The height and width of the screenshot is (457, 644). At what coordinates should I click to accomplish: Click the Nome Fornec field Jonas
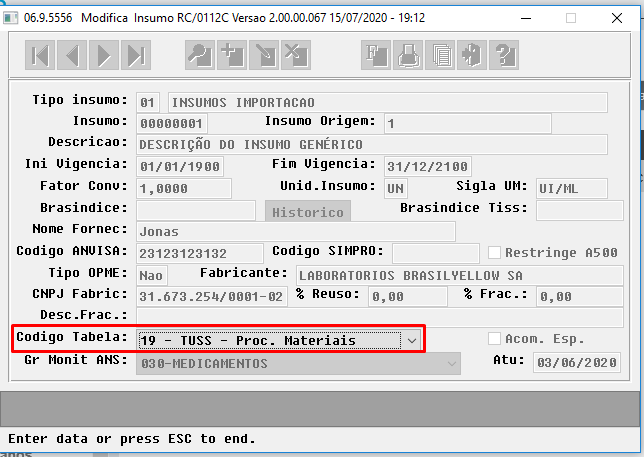coord(296,232)
